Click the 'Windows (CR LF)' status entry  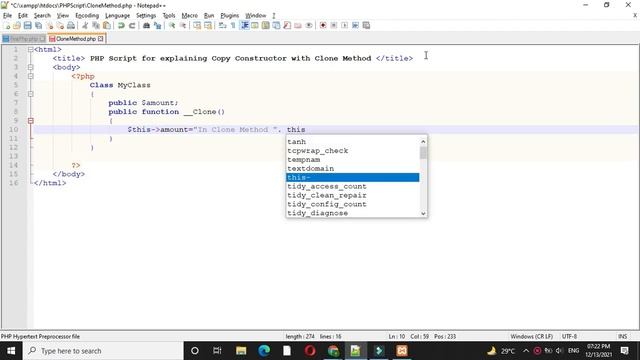[x=531, y=336]
